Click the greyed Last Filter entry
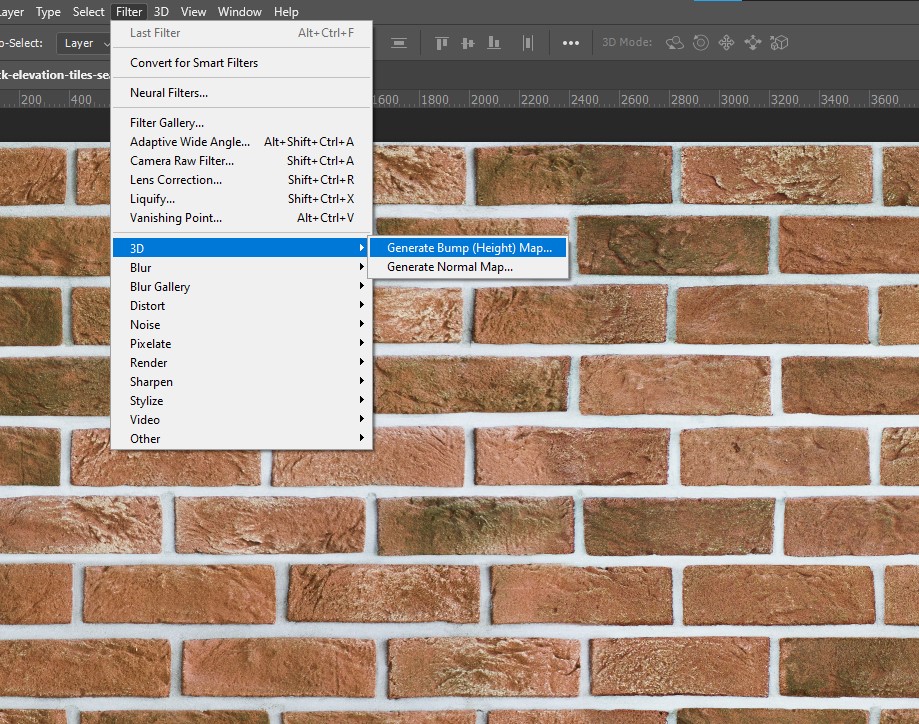This screenshot has width=919, height=724. point(241,33)
